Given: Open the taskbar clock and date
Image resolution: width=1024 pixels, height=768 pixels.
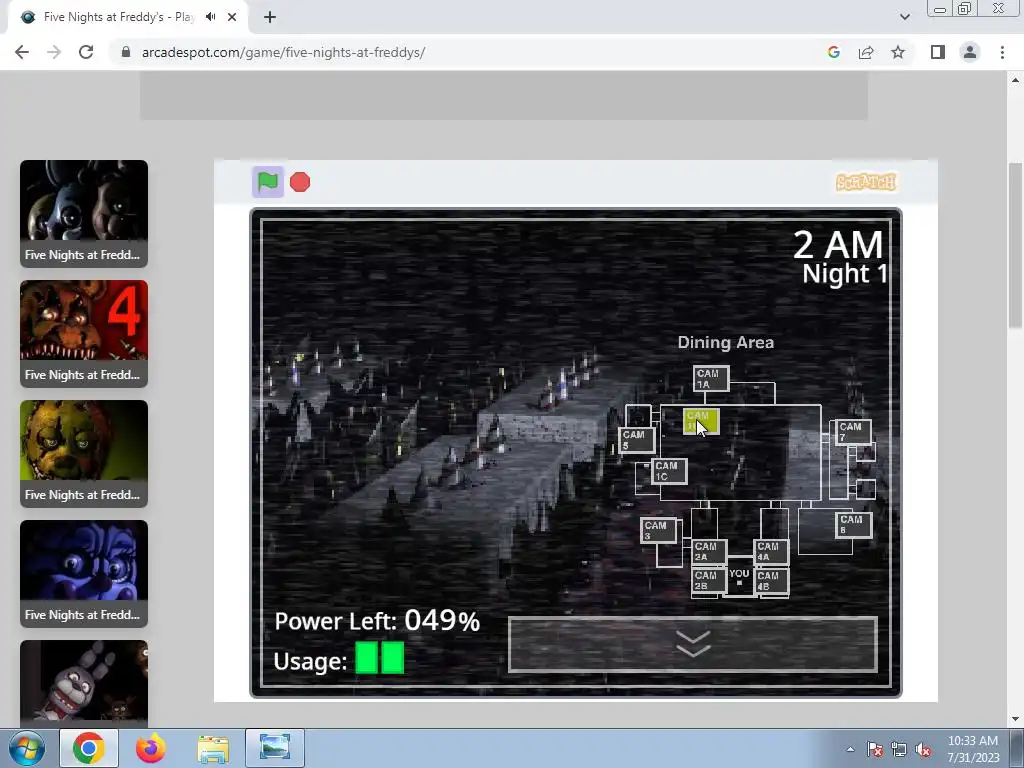Looking at the screenshot, I should (x=973, y=749).
